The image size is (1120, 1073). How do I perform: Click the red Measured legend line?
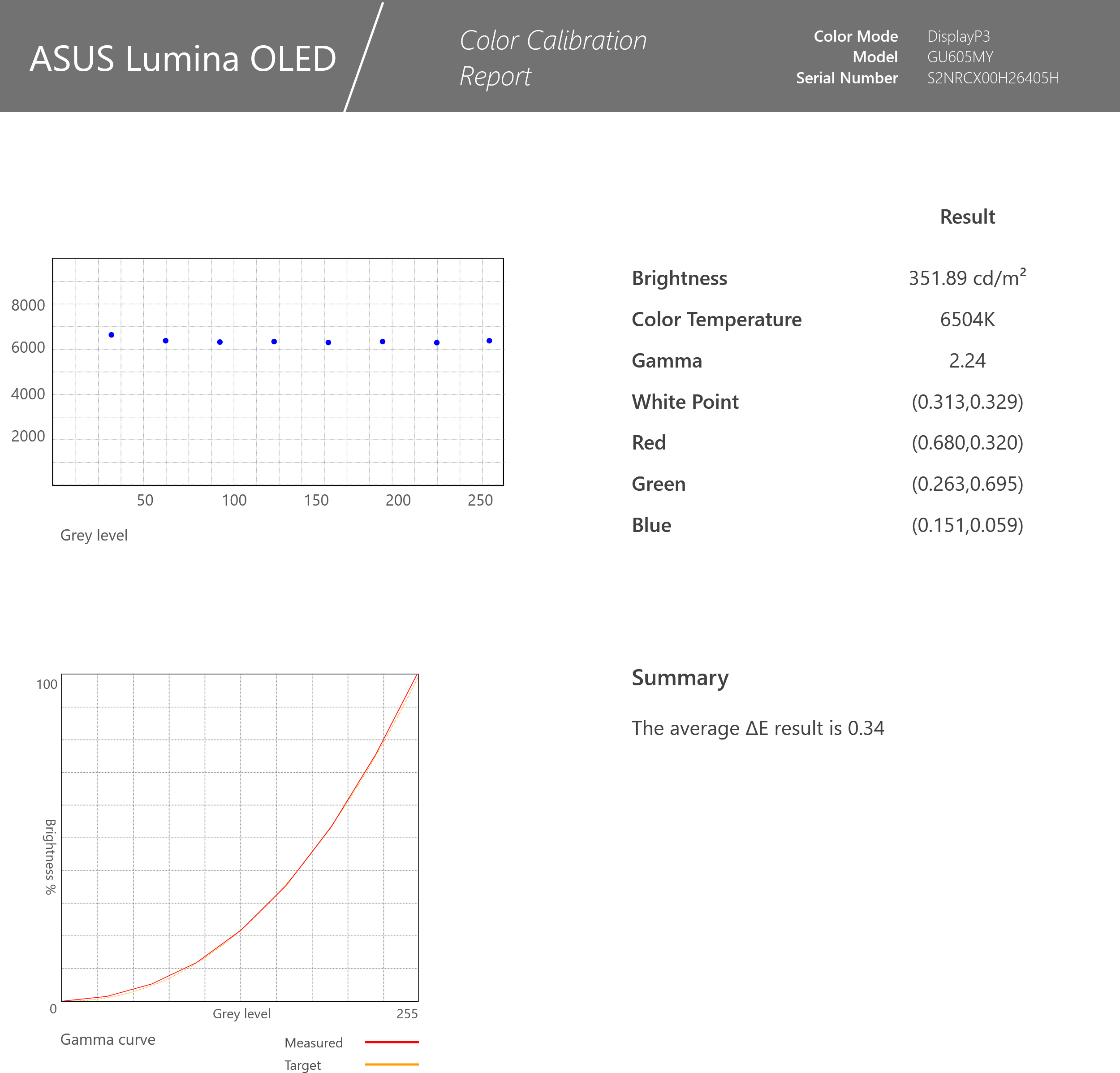coord(392,1042)
